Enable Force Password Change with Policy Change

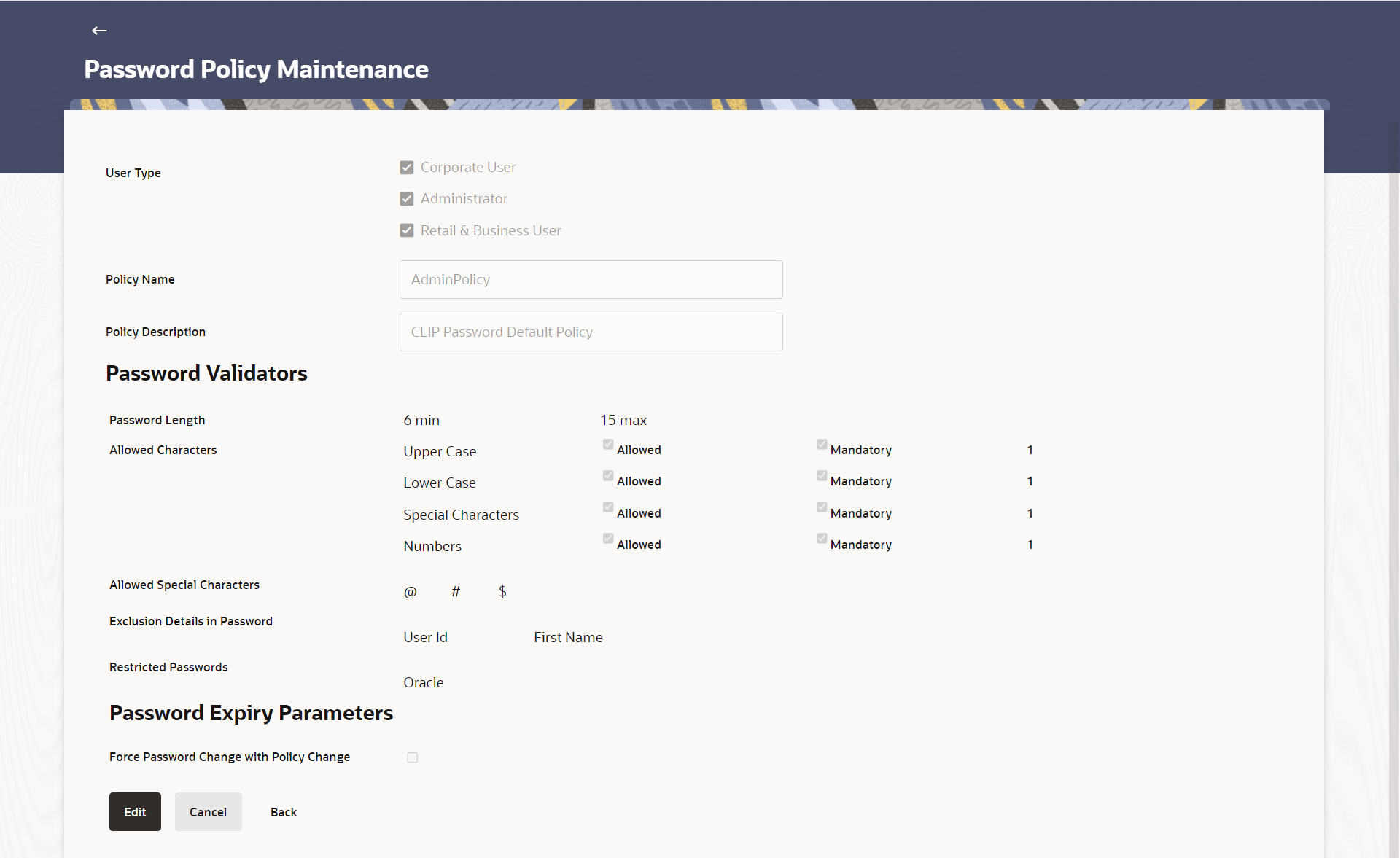(413, 757)
